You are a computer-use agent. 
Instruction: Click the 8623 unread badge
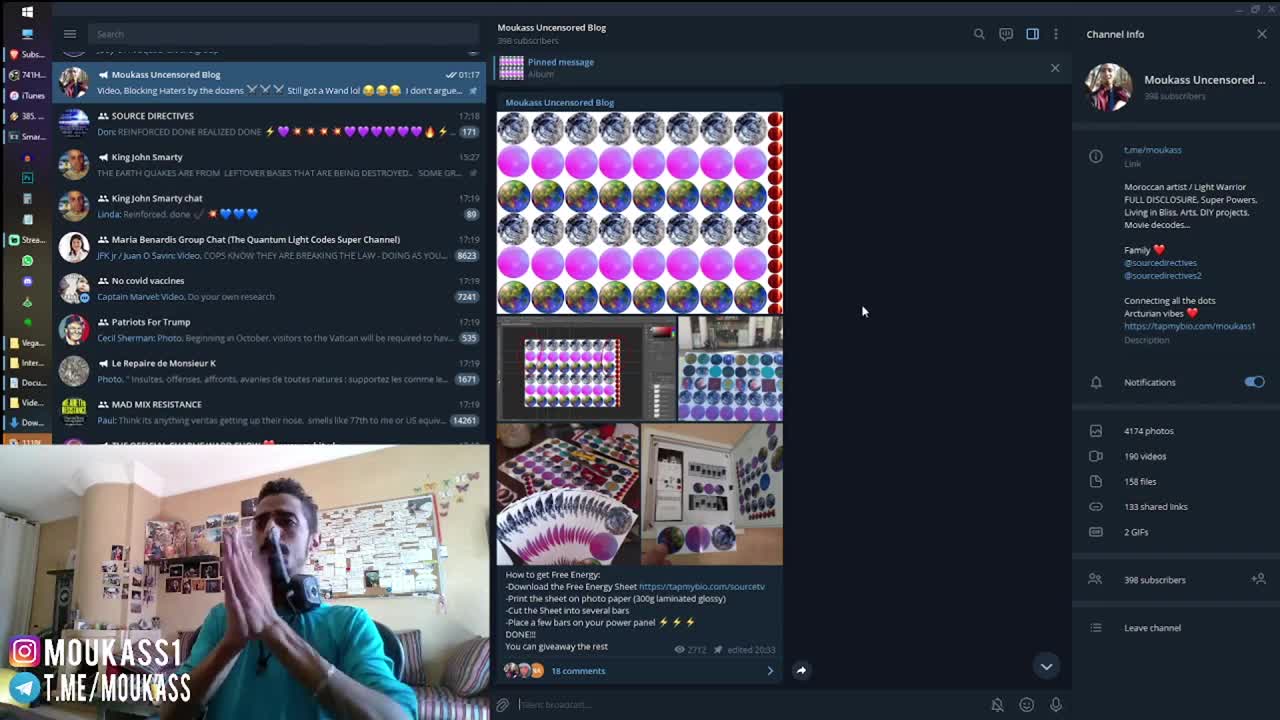point(467,256)
